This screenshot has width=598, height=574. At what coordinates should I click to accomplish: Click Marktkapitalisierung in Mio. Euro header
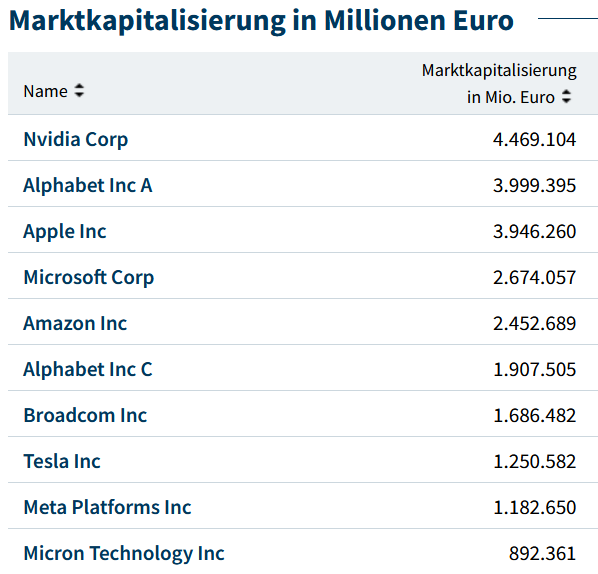tap(499, 84)
